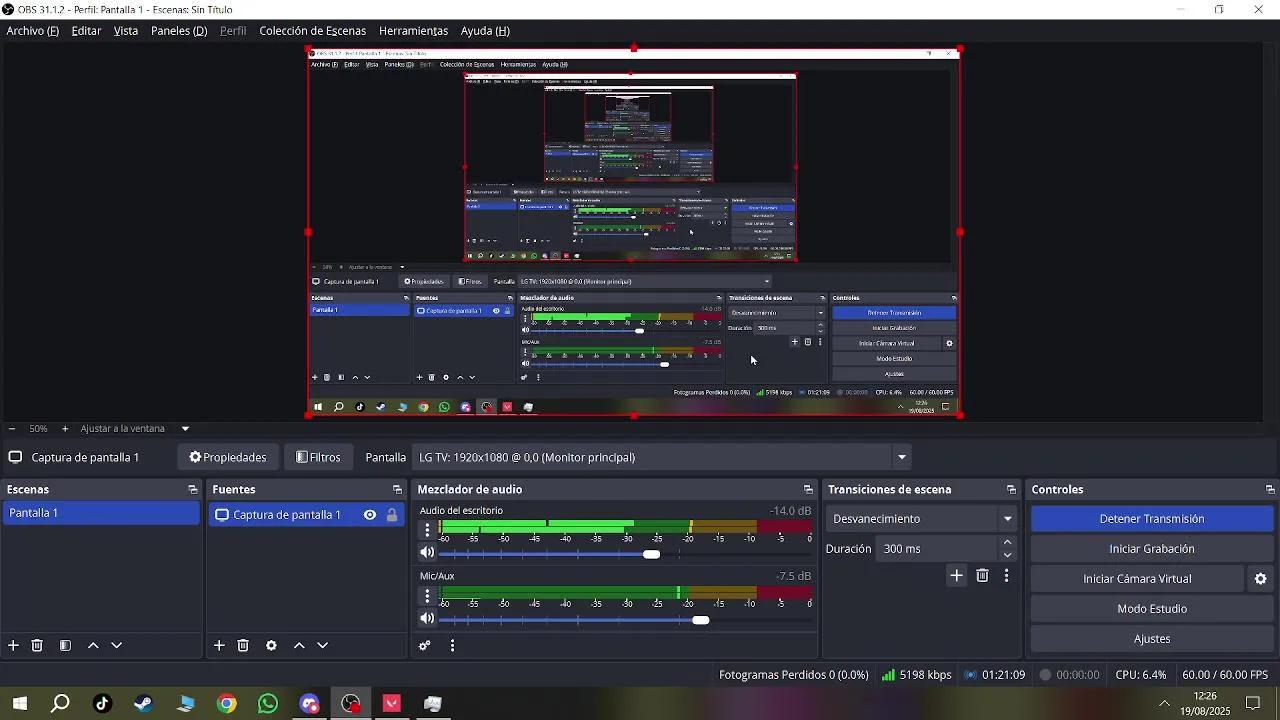The image size is (1280, 720).
Task: Undock the Controles panel
Action: pos(1270,490)
